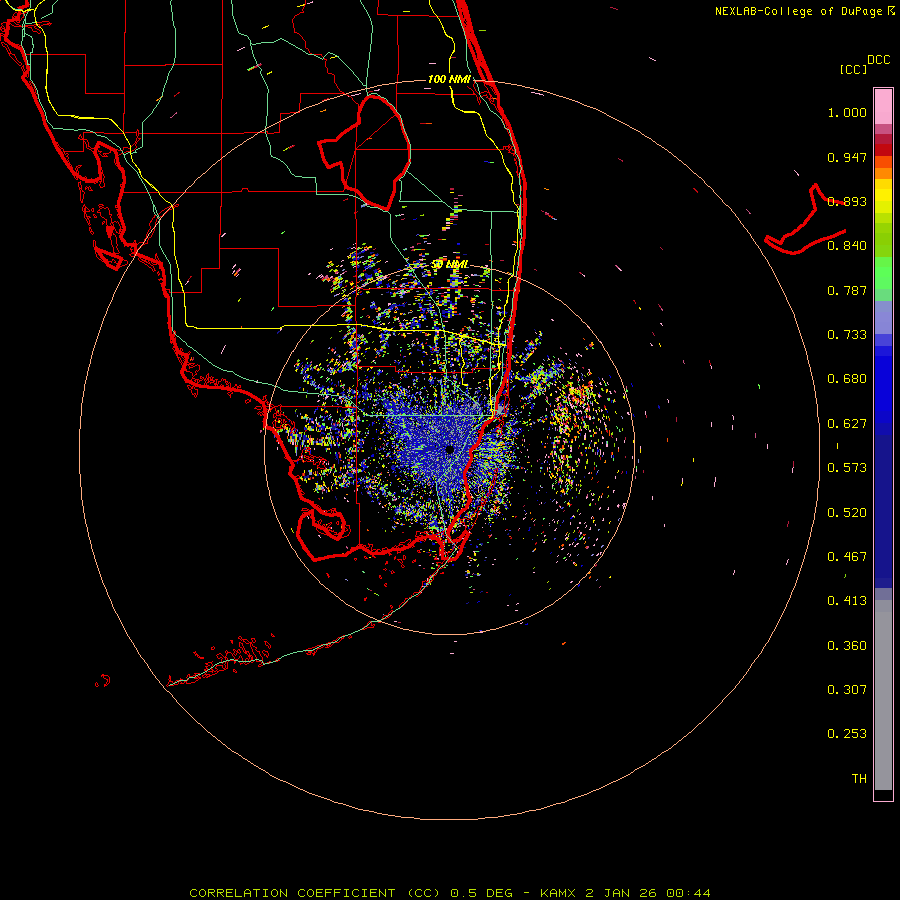
Task: Click the 0.307 scale value
Action: (x=847, y=690)
